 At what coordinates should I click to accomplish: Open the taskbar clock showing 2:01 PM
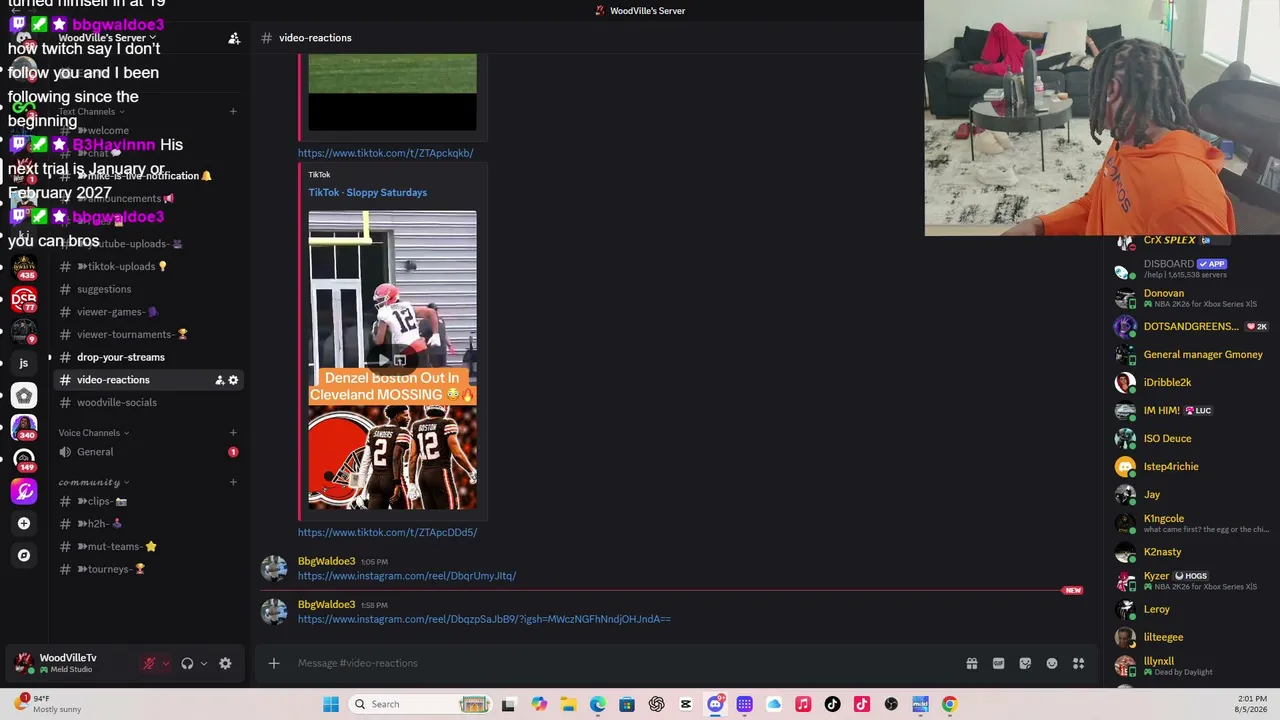pos(1251,704)
